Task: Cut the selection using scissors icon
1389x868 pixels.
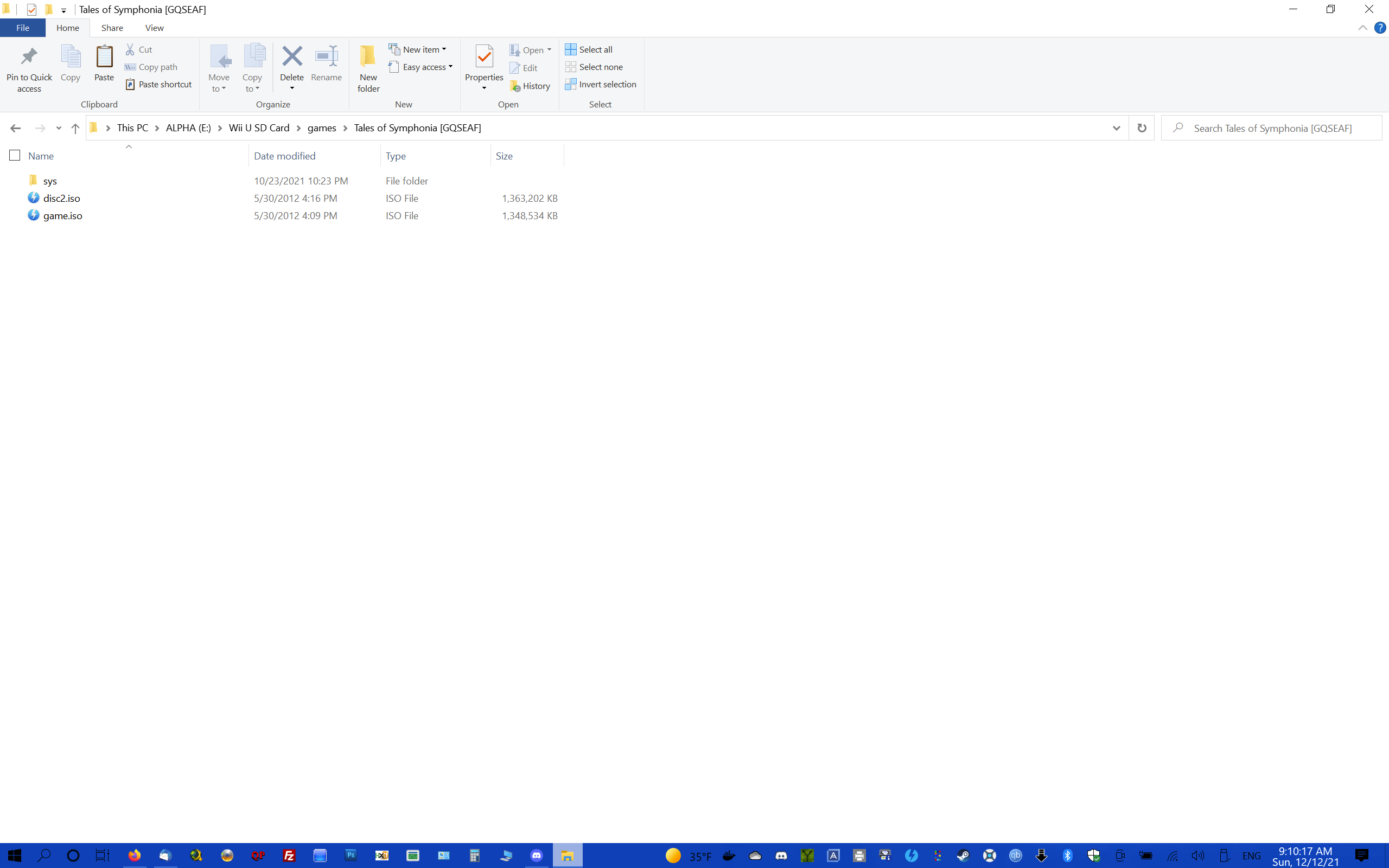Action: point(138,49)
